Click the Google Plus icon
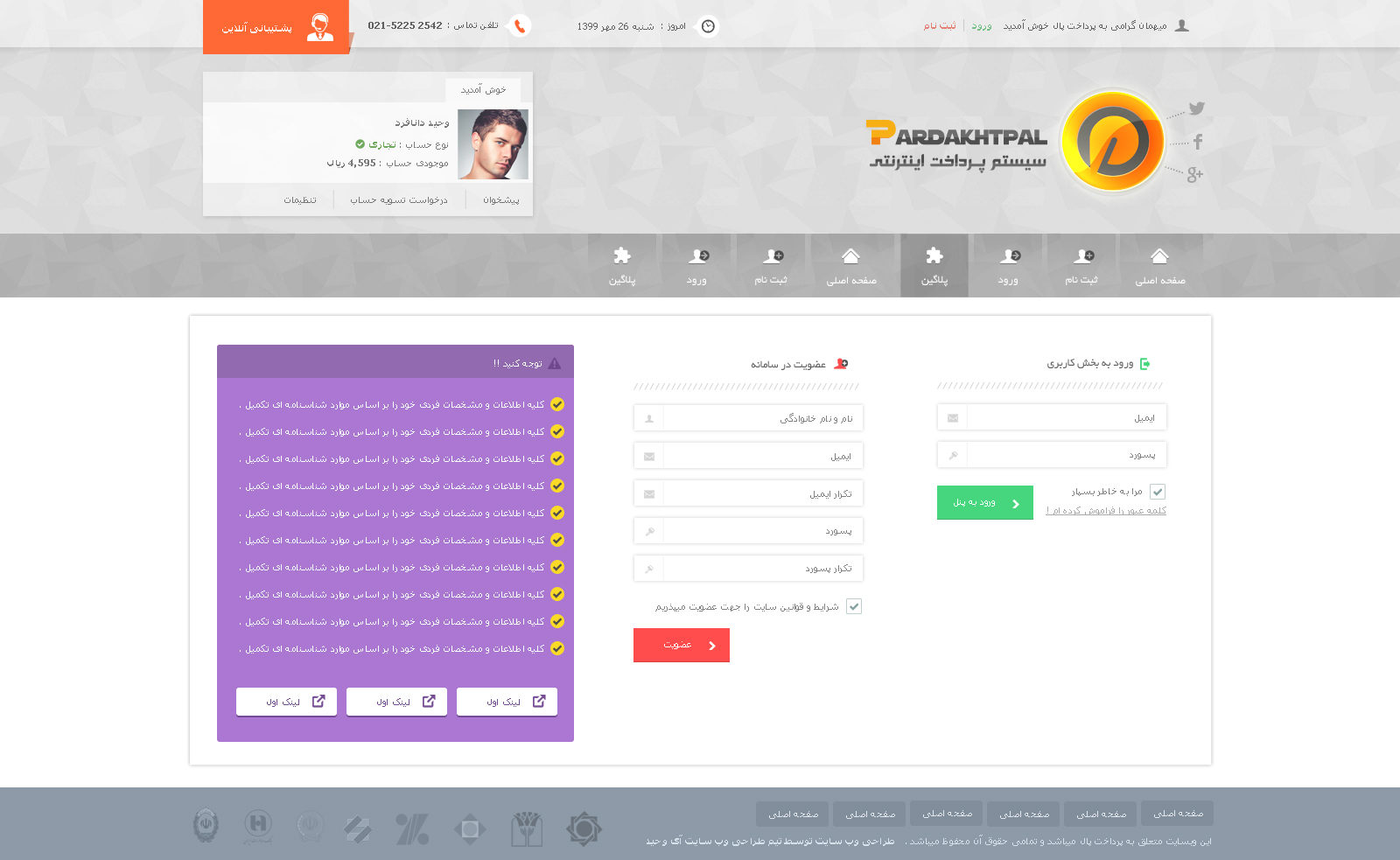The width and height of the screenshot is (1400, 860). pos(1194,175)
